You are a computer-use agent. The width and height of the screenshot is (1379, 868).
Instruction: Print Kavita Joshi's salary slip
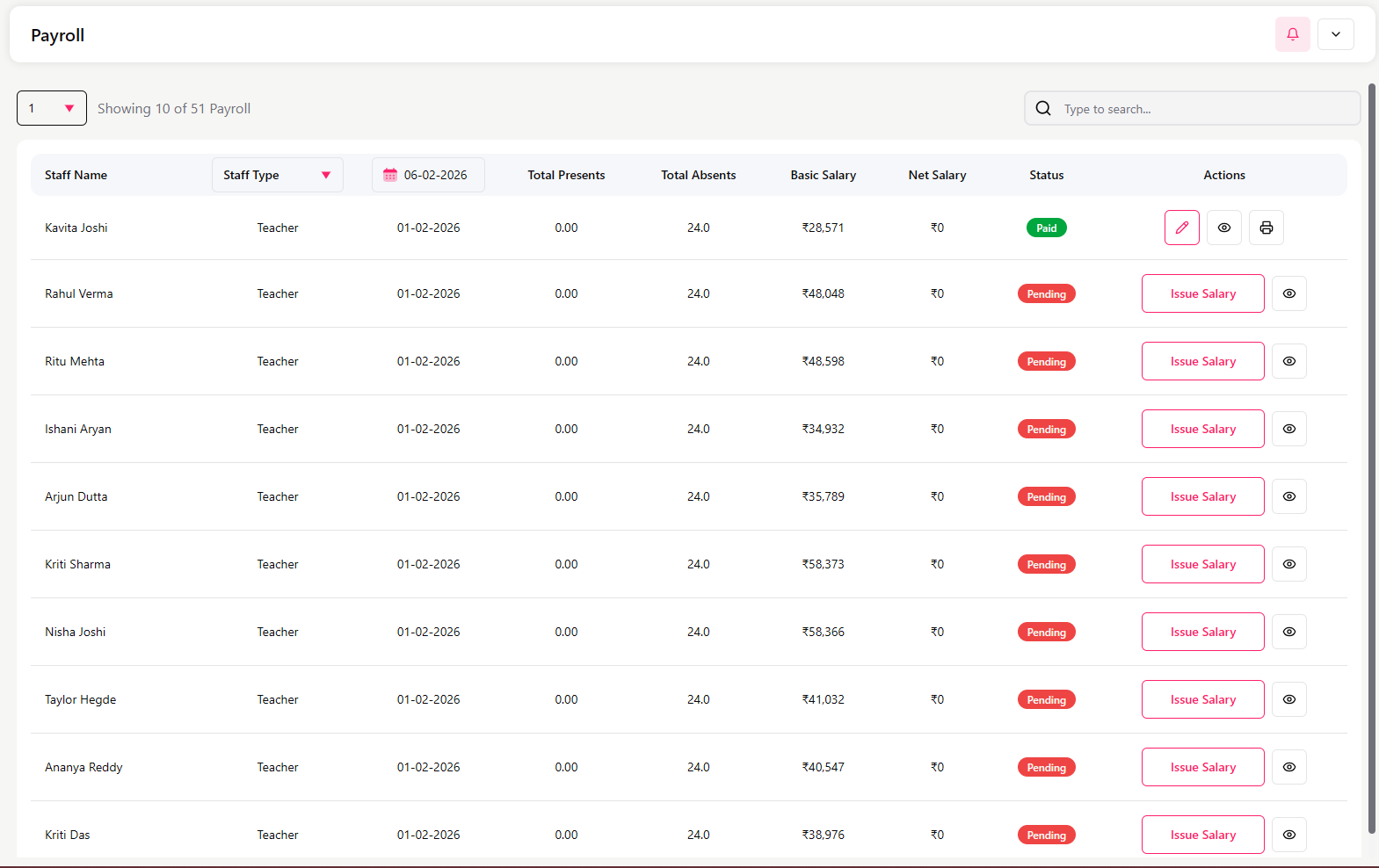coord(1266,228)
